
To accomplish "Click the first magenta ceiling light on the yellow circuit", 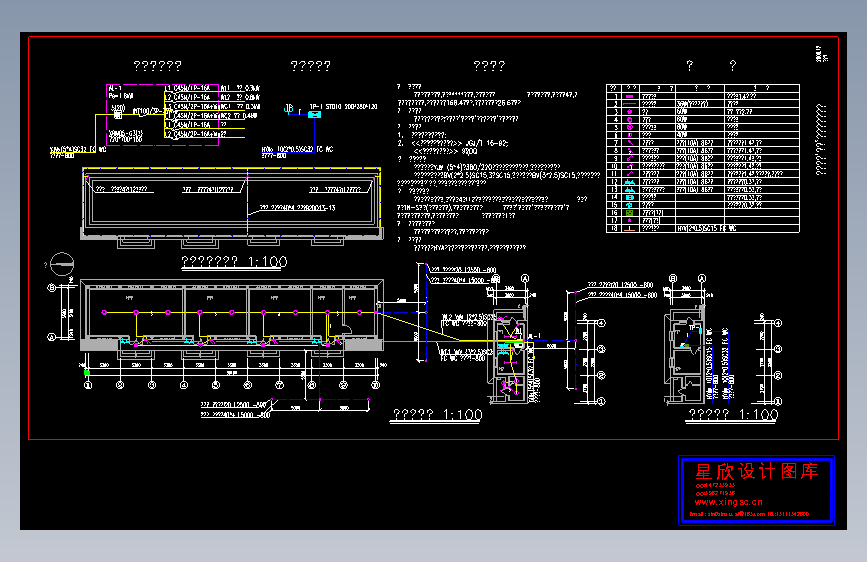I will point(104,313).
